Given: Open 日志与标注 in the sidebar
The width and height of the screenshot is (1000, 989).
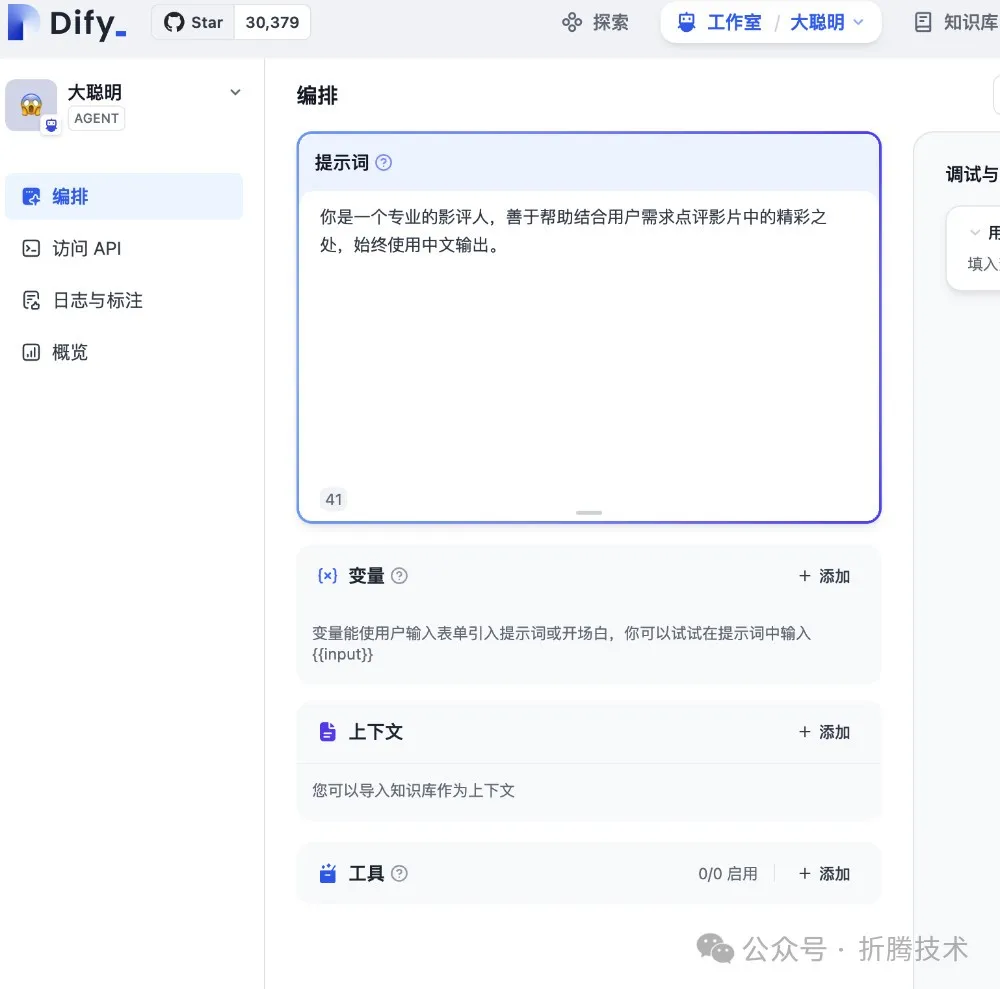Looking at the screenshot, I should [x=124, y=300].
